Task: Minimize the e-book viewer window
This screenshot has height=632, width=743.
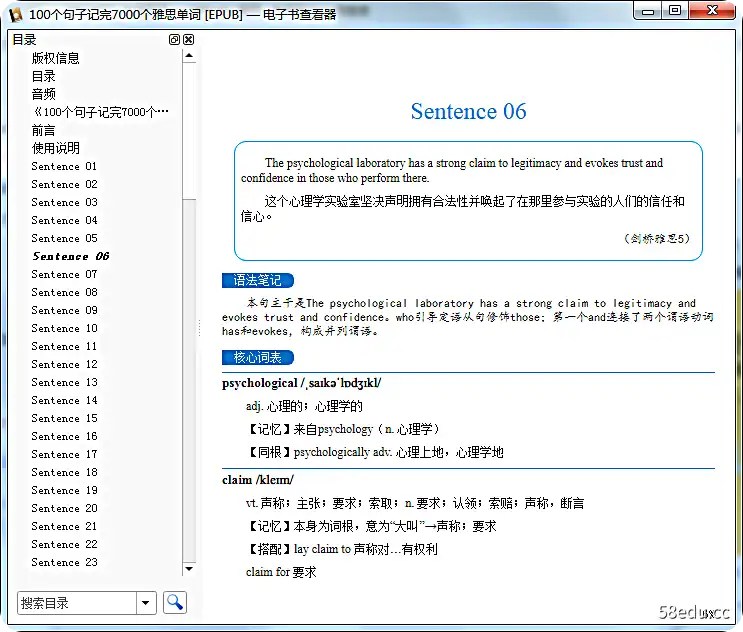Action: click(648, 11)
